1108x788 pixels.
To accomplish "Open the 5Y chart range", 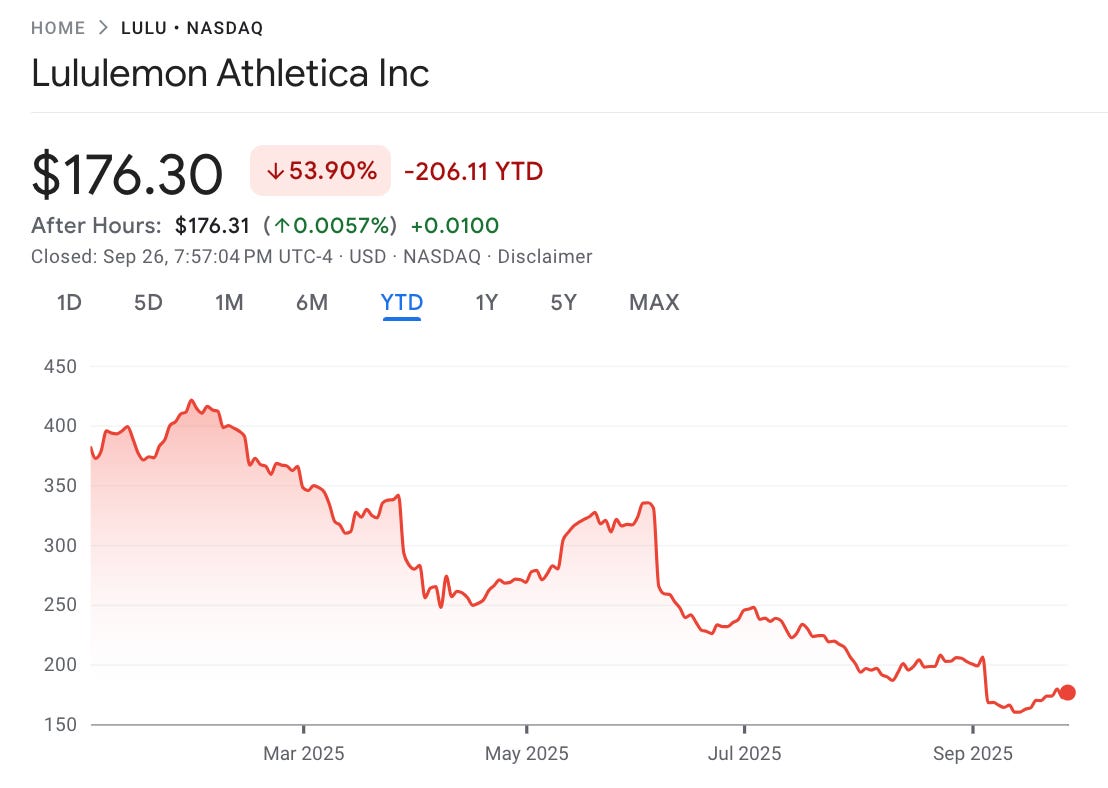I will 563,302.
